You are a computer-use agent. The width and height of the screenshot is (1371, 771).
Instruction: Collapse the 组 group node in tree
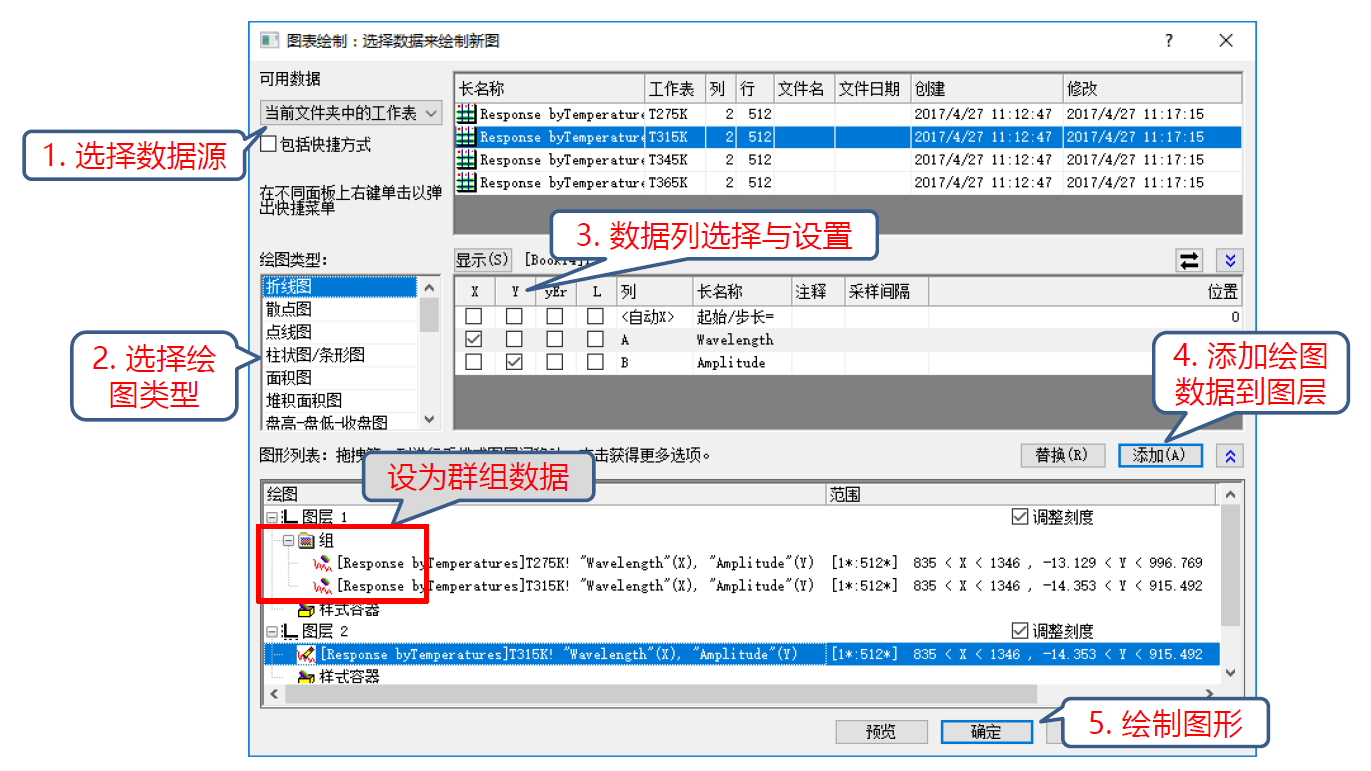[289, 541]
